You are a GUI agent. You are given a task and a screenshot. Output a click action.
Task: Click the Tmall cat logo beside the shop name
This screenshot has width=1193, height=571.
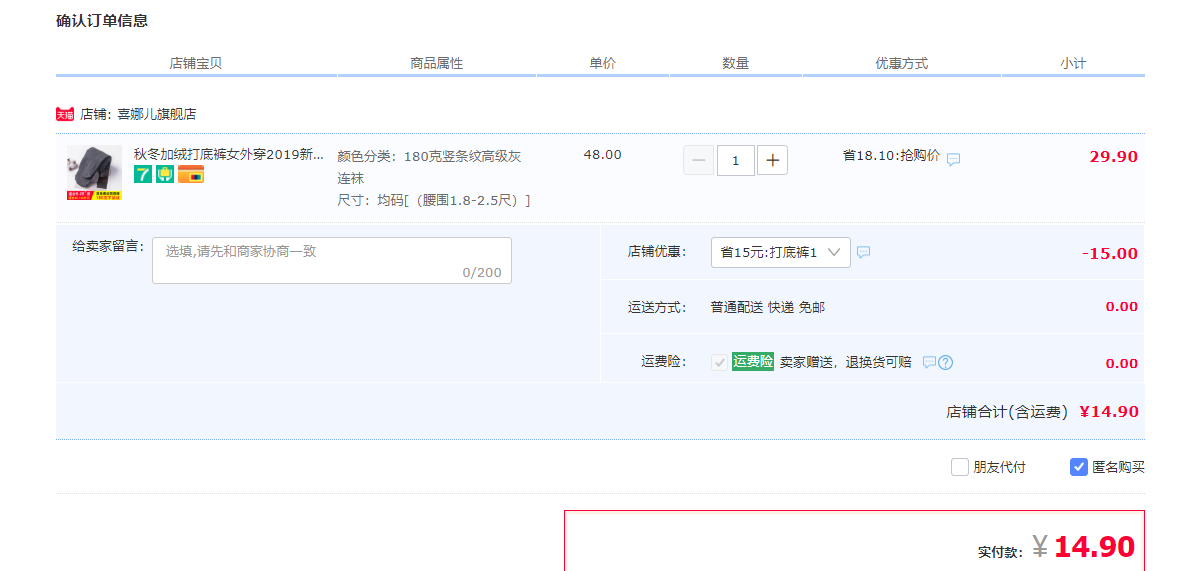pyautogui.click(x=65, y=114)
